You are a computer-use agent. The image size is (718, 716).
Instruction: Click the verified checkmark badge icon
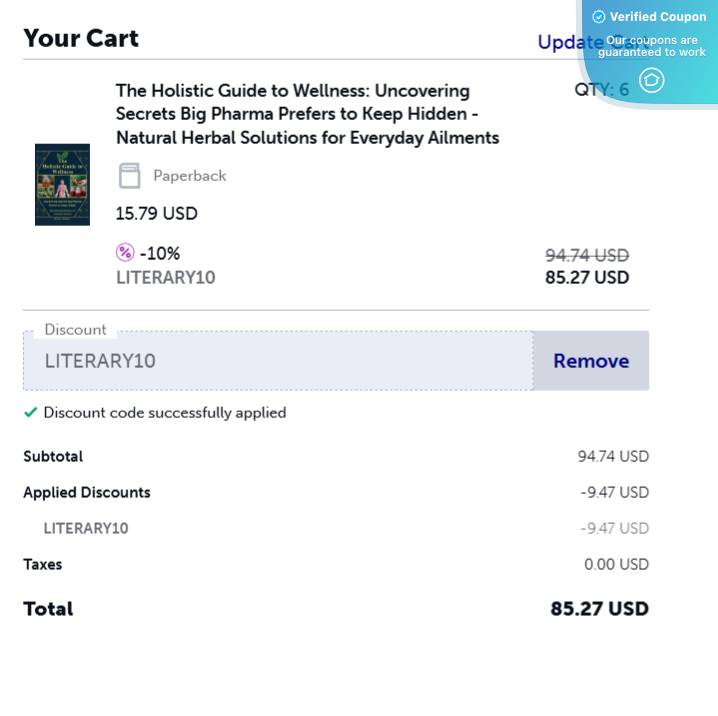pyautogui.click(x=599, y=17)
